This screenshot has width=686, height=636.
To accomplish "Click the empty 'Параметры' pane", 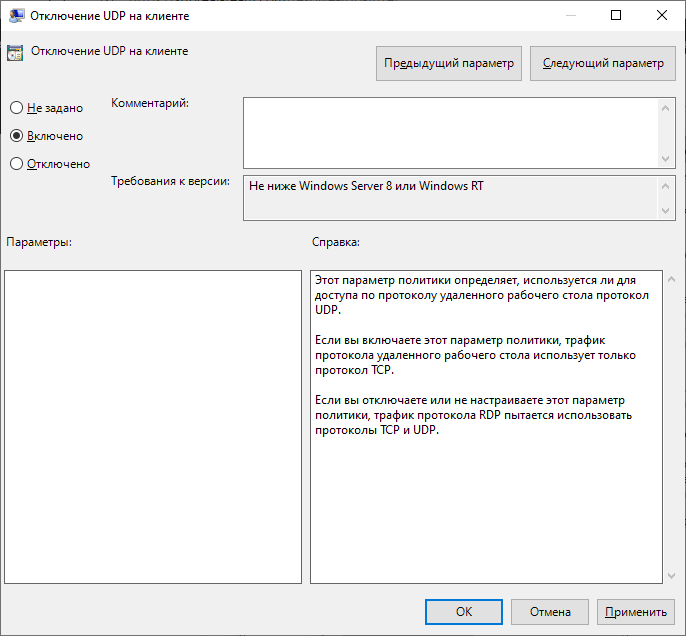I will (x=153, y=426).
